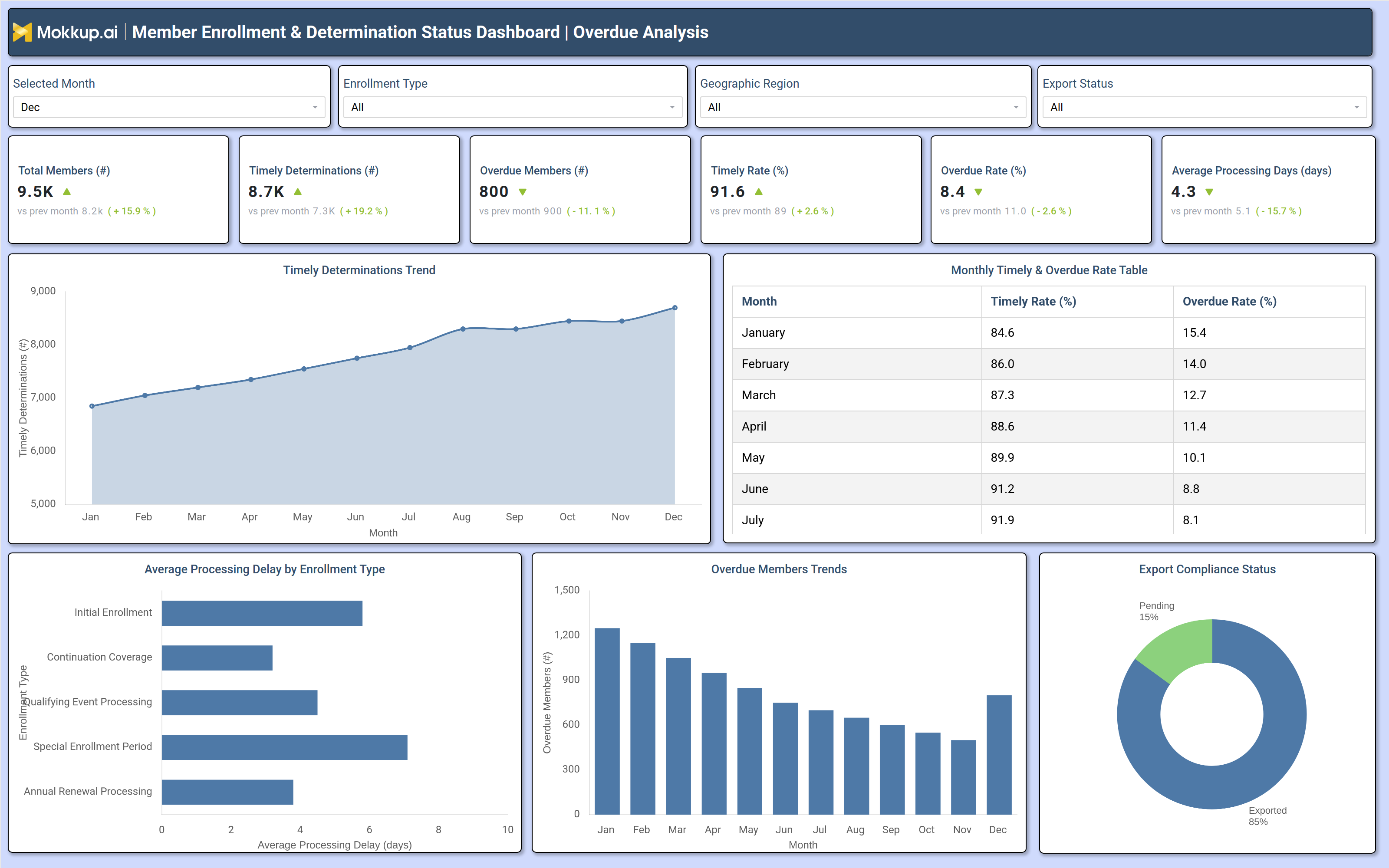
Task: Select the January row in rate table
Action: click(x=1049, y=333)
